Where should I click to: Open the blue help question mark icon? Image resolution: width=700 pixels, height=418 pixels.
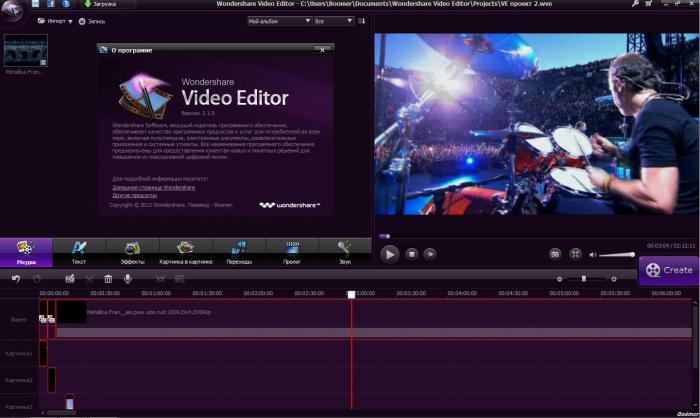click(66, 4)
